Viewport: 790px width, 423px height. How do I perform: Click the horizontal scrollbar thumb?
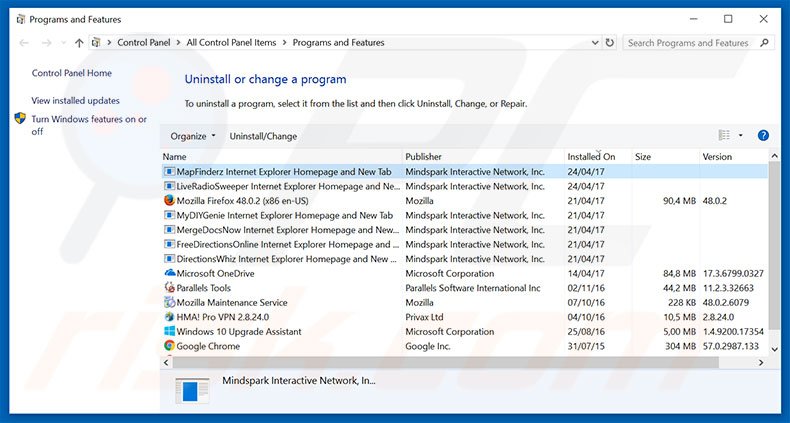point(446,362)
